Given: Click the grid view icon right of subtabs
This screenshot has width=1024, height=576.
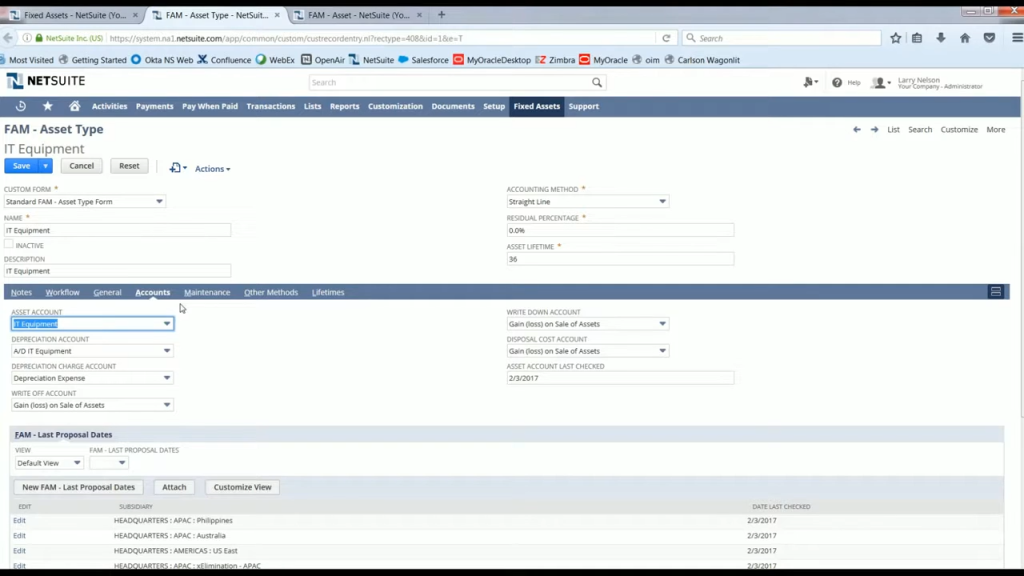Looking at the screenshot, I should coord(996,291).
